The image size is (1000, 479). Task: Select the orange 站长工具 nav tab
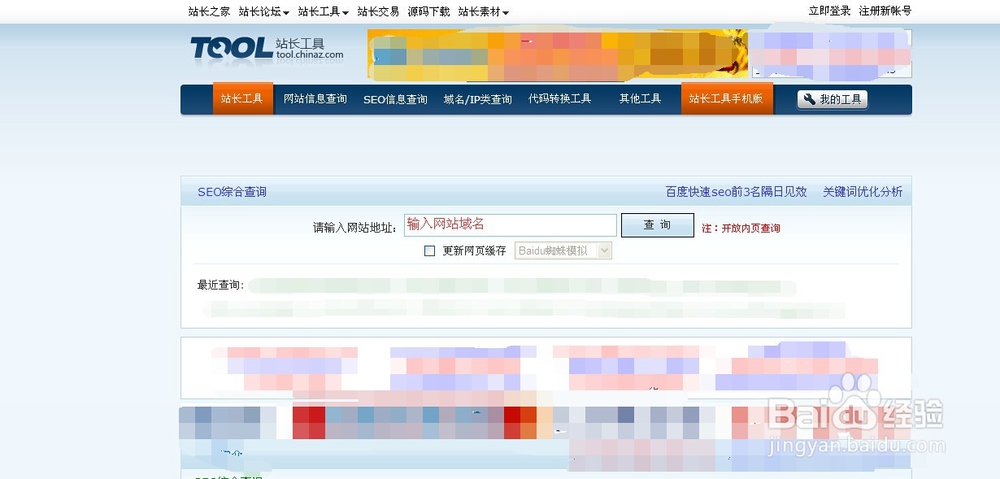click(242, 99)
